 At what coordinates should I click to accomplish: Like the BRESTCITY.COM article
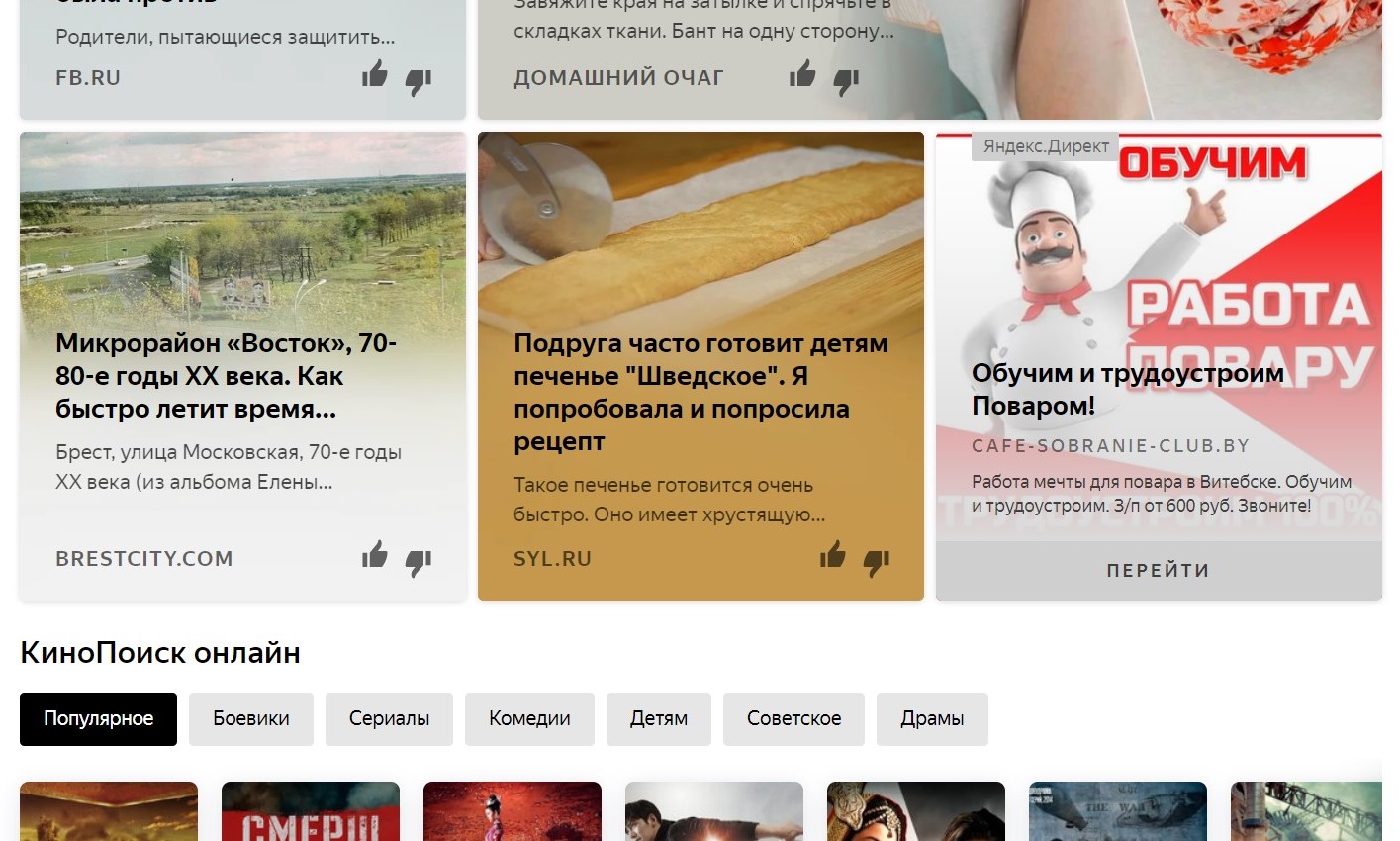(375, 555)
